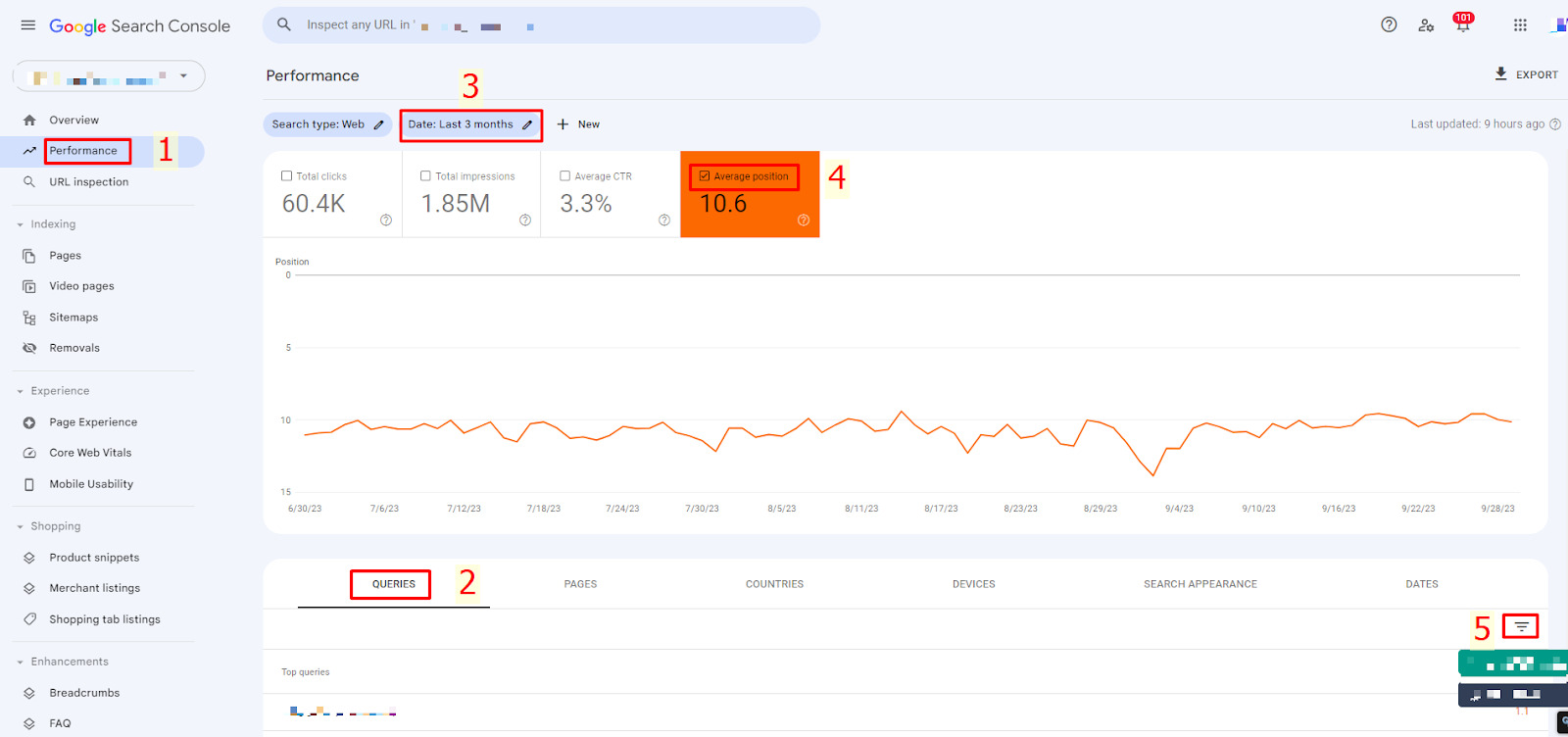The height and width of the screenshot is (737, 1568).
Task: Add a New filter
Action: click(x=578, y=124)
